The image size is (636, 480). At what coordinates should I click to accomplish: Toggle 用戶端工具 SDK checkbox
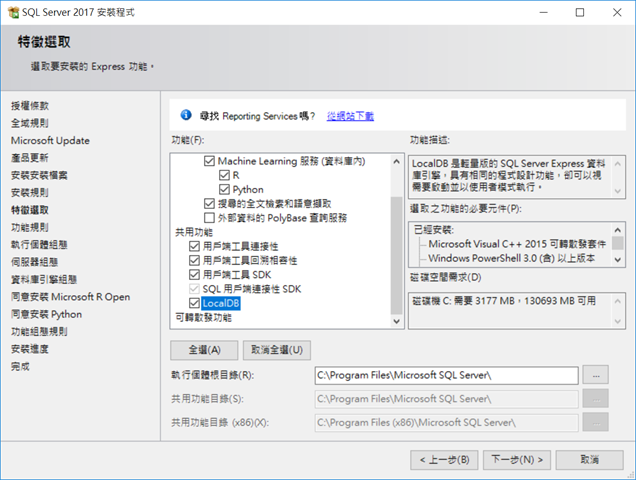pos(194,275)
